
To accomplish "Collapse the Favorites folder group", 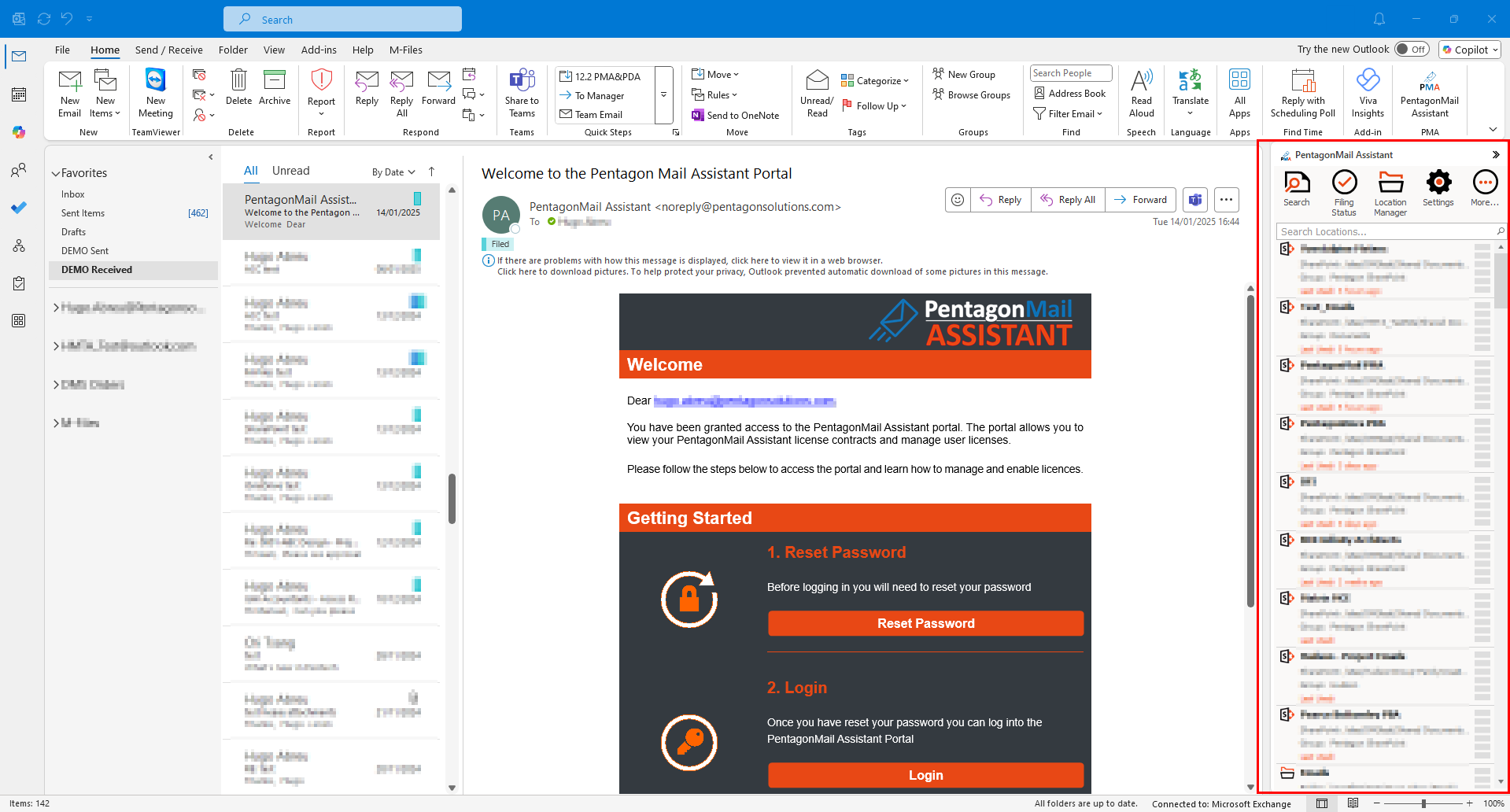I will tap(57, 173).
